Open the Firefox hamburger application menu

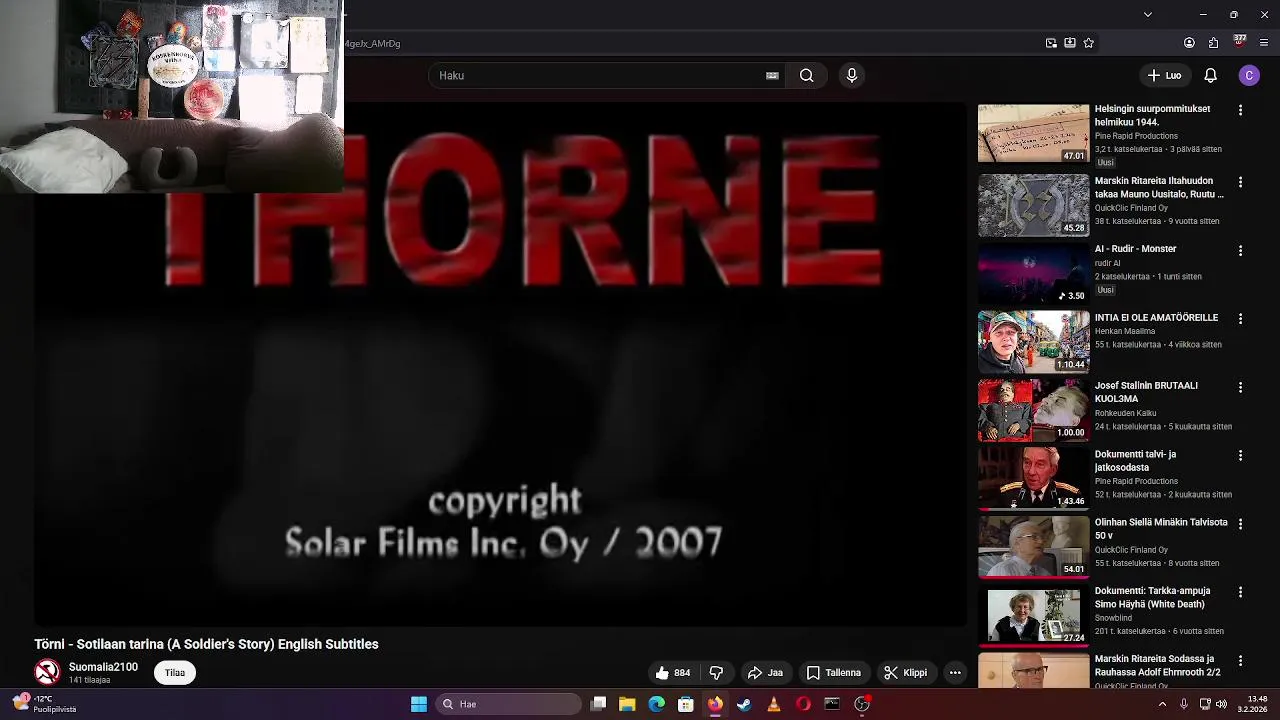pos(1264,43)
